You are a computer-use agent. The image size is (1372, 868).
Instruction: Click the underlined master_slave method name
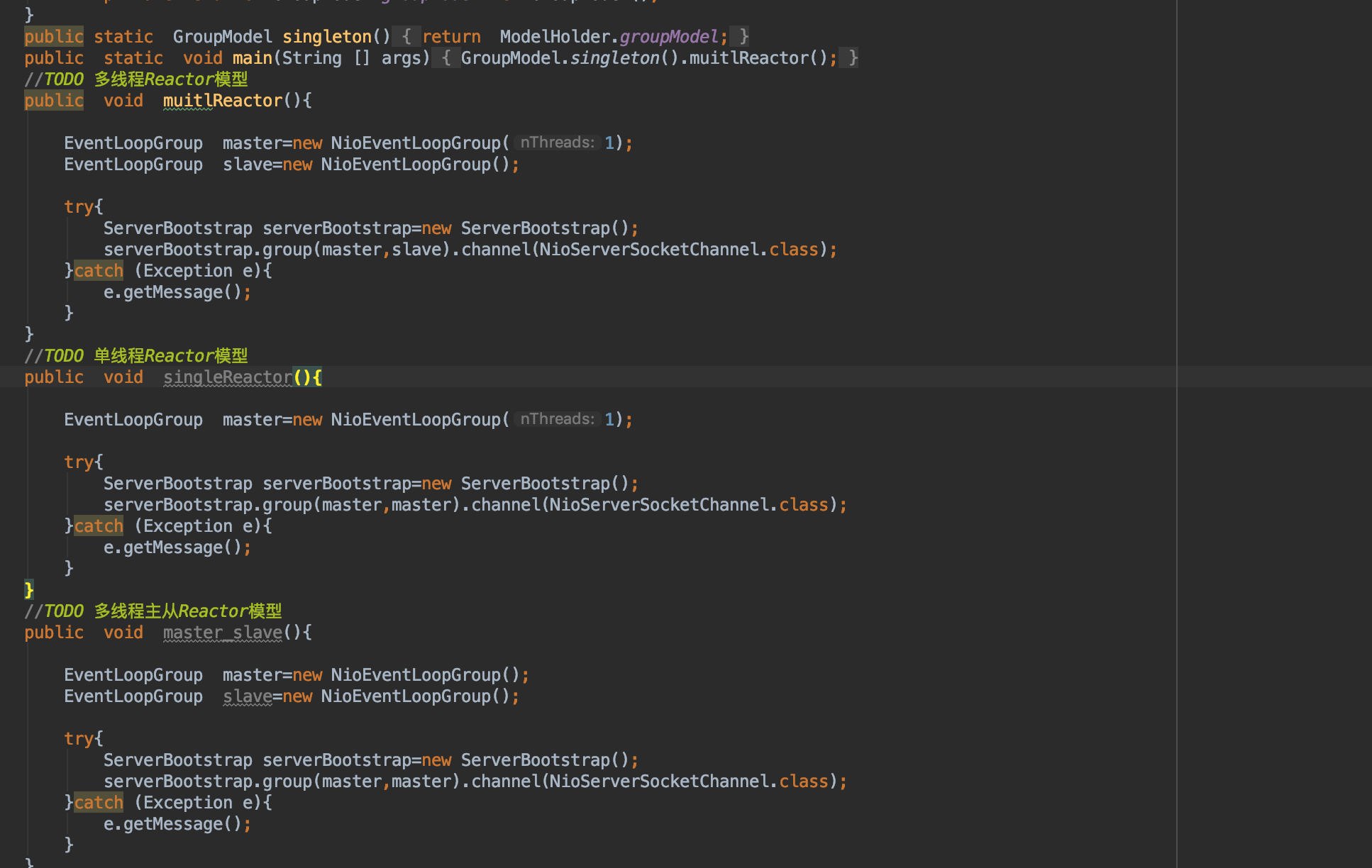222,633
